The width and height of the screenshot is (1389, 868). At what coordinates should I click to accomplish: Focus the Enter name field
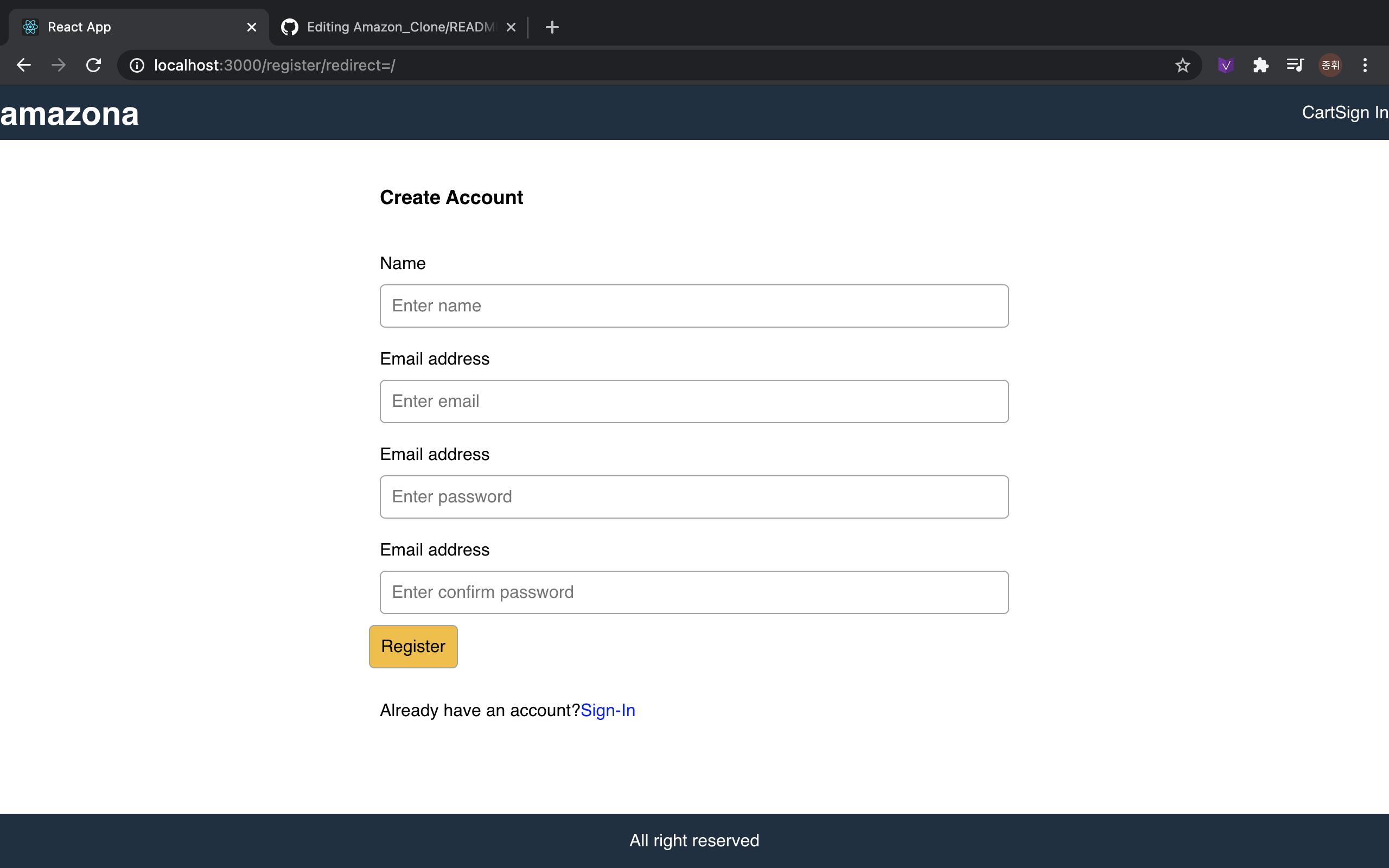coord(694,306)
